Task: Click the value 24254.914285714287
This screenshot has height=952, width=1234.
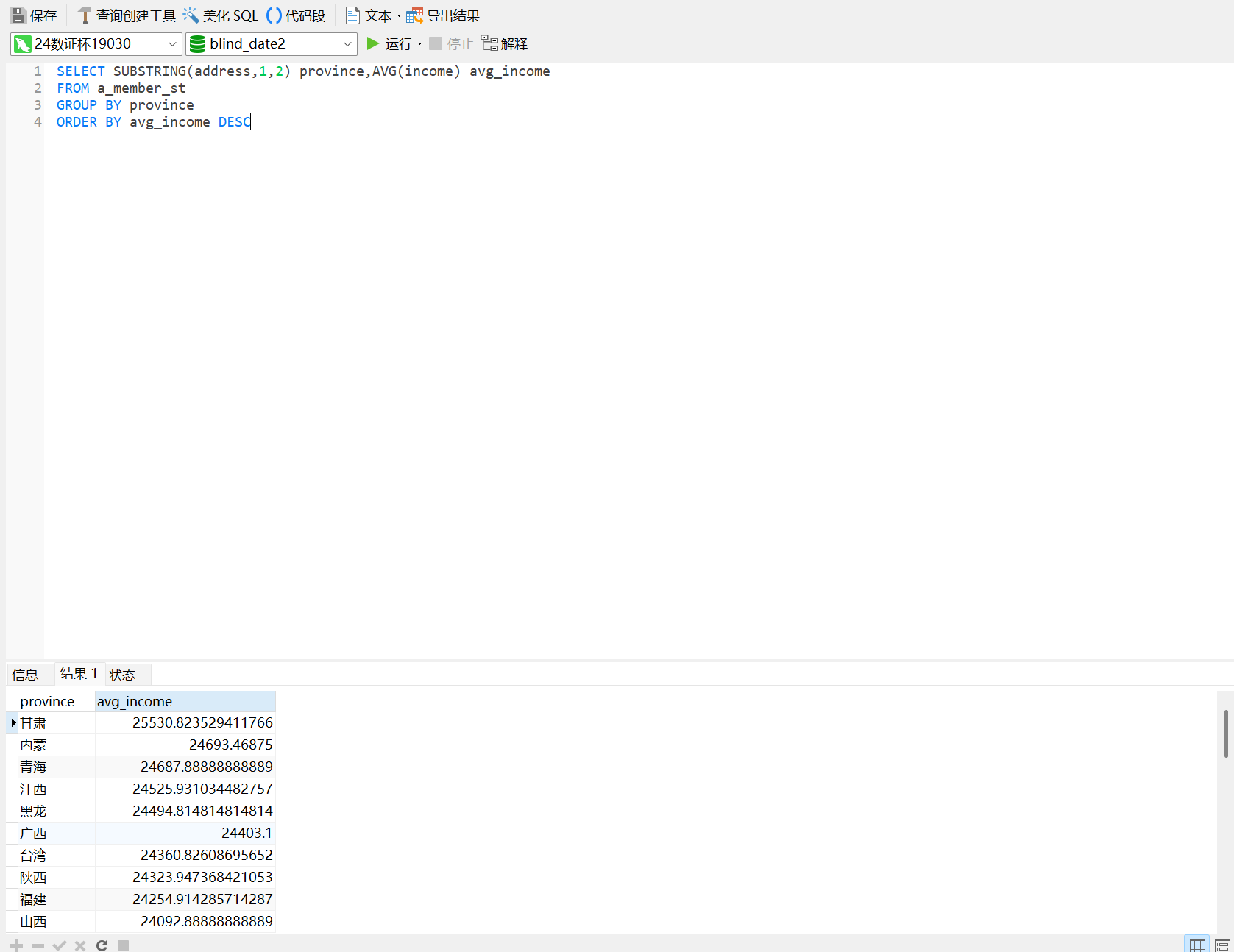Action: 202,900
